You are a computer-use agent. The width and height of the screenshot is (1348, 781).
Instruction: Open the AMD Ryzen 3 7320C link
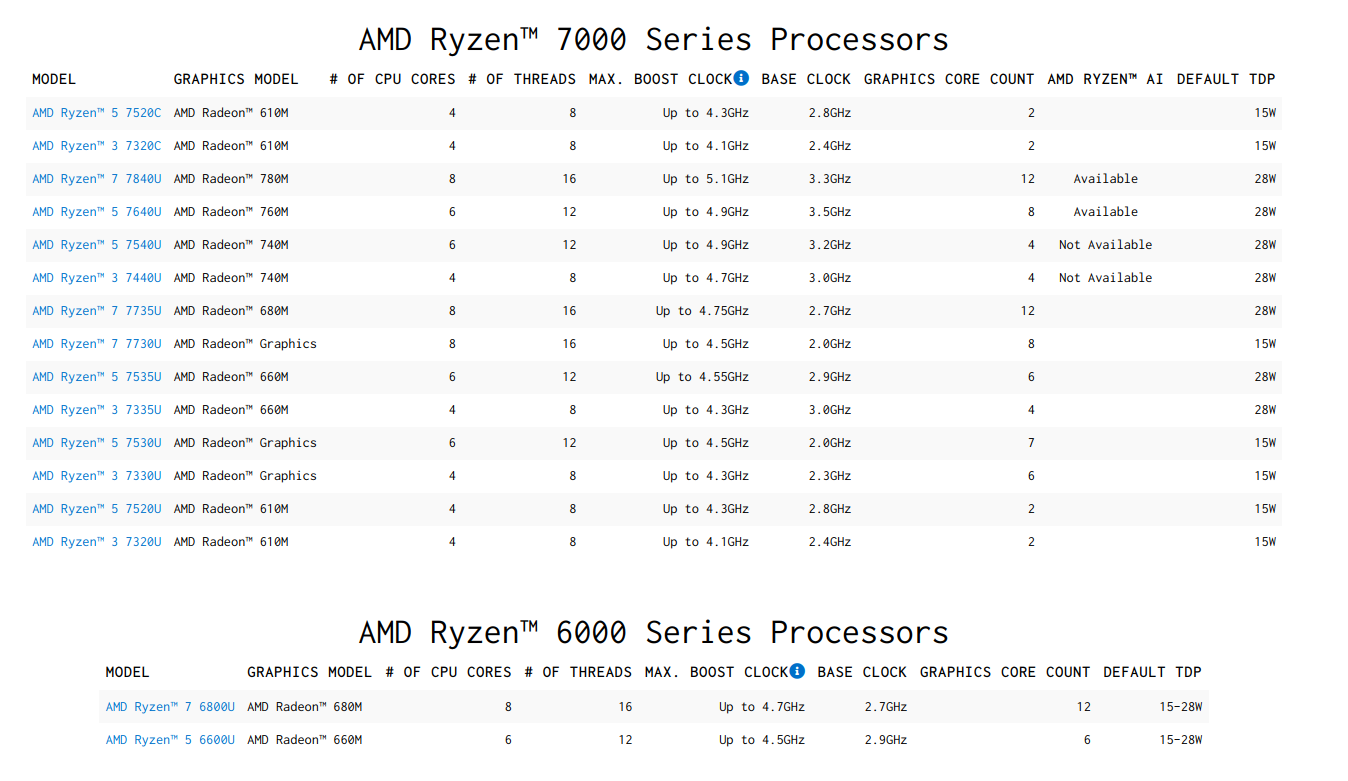click(96, 146)
